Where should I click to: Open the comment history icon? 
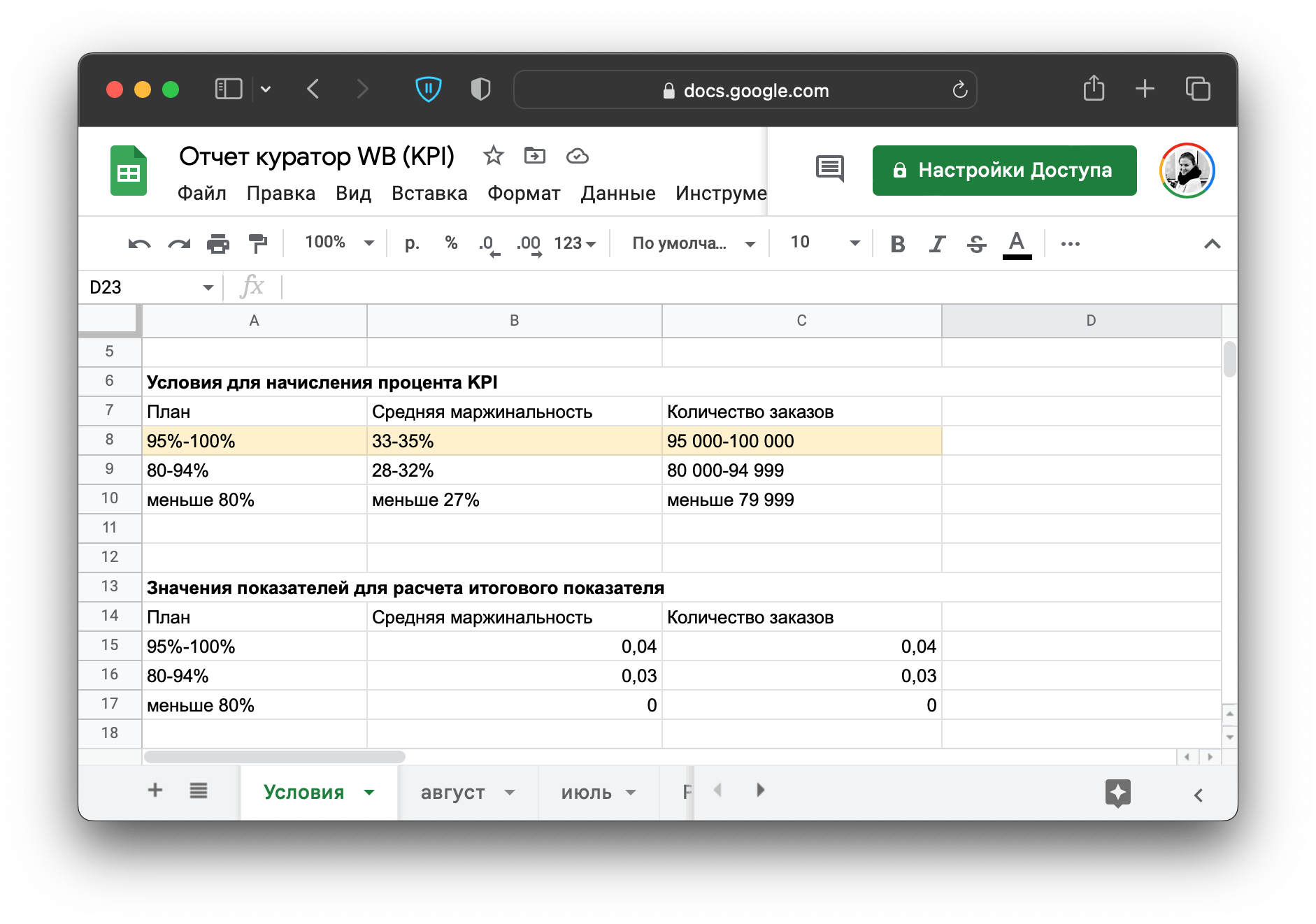point(829,169)
